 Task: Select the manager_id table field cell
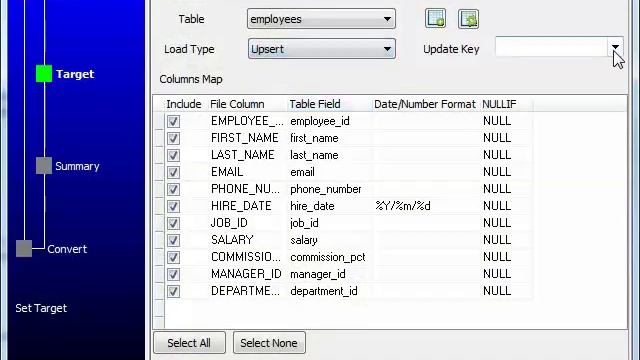(x=330, y=274)
